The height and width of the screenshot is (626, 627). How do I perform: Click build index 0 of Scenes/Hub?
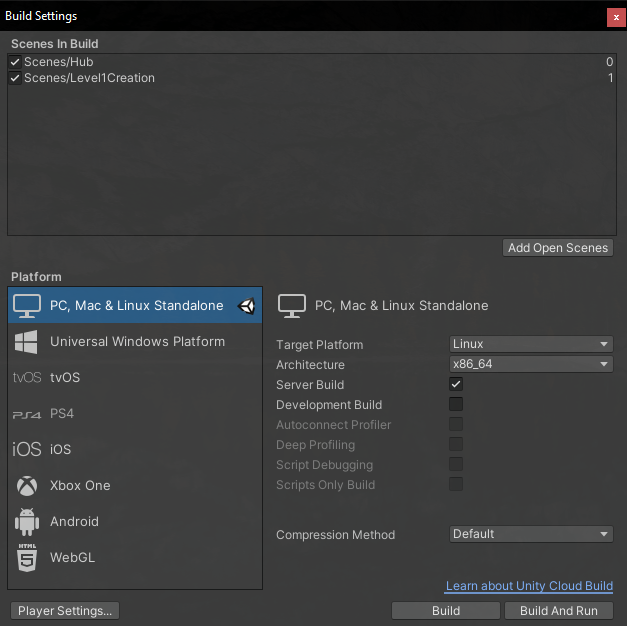click(609, 62)
